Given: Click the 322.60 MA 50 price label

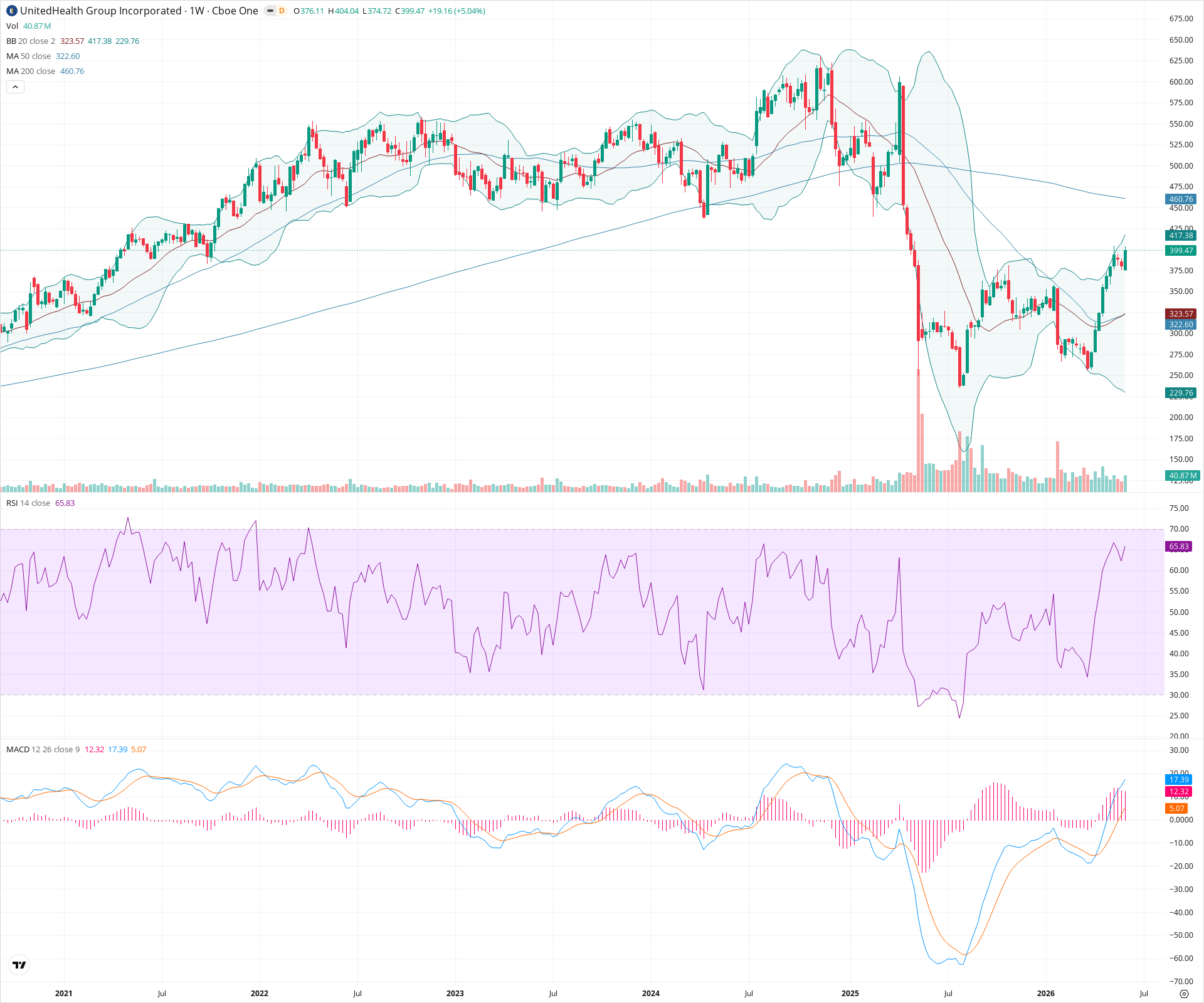Looking at the screenshot, I should tap(1181, 325).
